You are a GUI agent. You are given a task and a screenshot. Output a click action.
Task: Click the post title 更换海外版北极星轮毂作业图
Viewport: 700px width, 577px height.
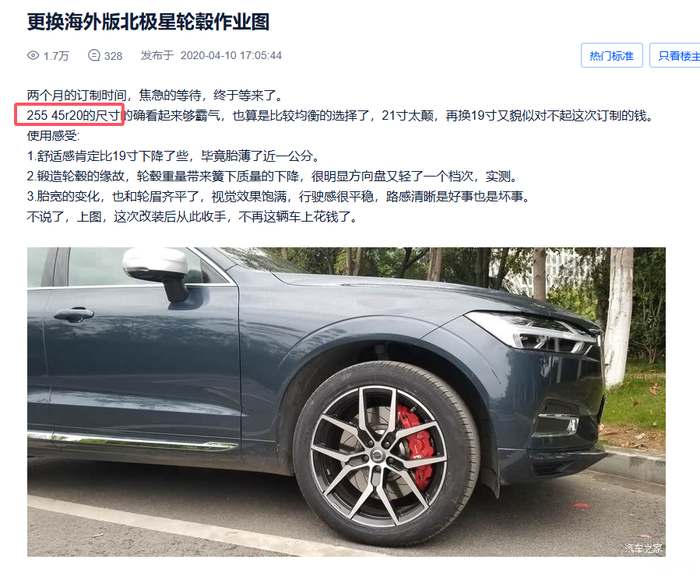[x=148, y=21]
